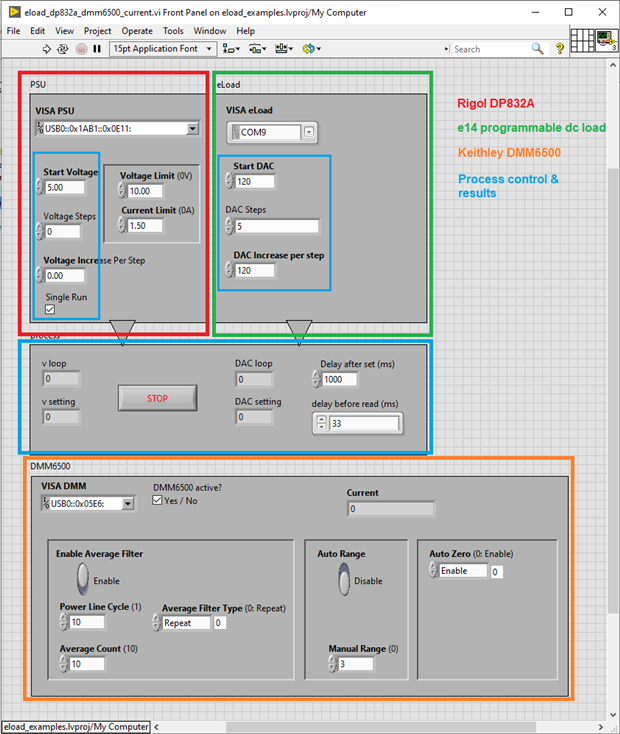Open the 15pt Application Font dropdown
The image size is (620, 734).
(x=163, y=49)
